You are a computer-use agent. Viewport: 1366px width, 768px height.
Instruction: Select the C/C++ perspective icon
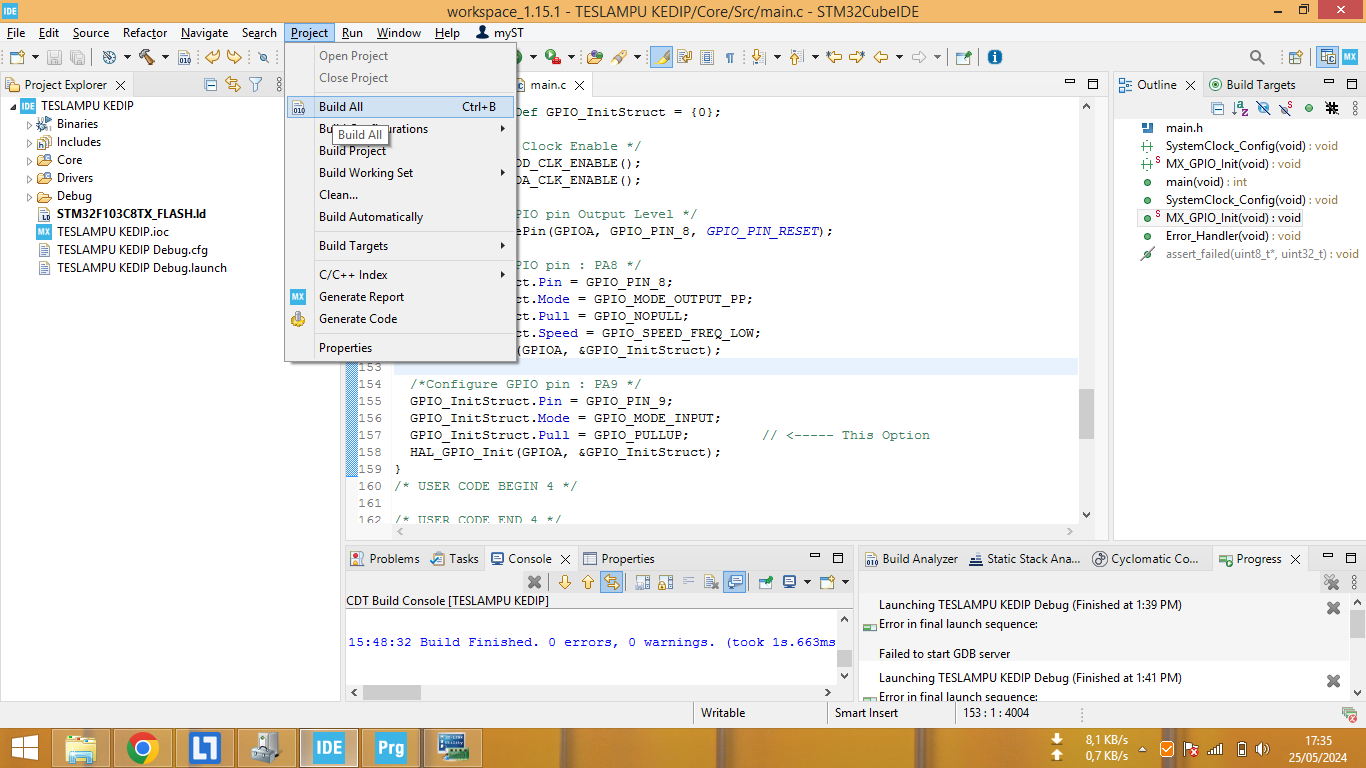pos(1328,57)
